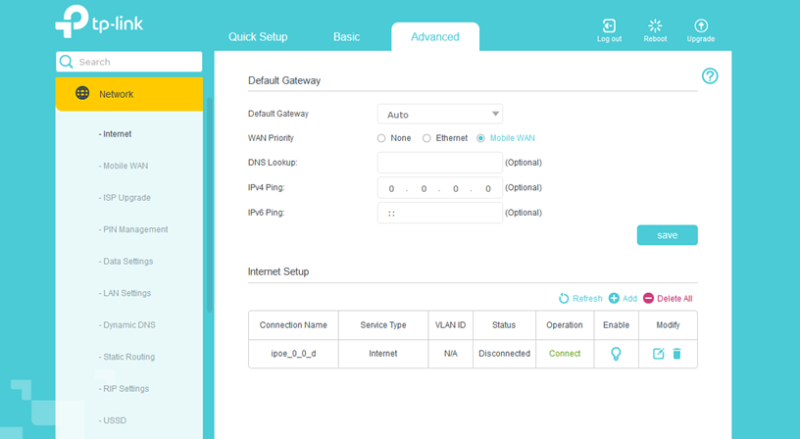Click the search magnifier icon
800x439 pixels.
pyautogui.click(x=66, y=62)
